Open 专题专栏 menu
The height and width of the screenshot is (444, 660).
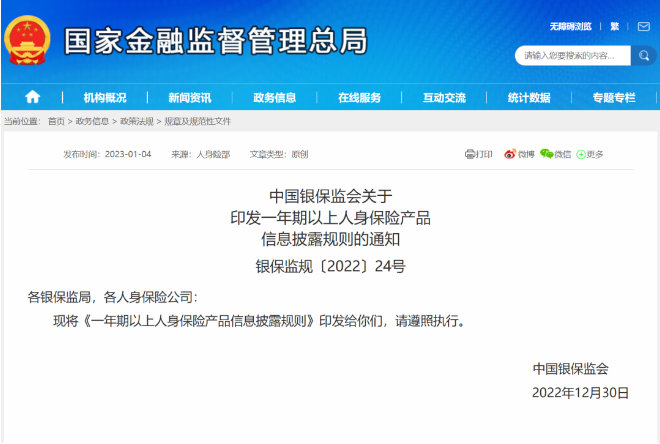point(614,98)
